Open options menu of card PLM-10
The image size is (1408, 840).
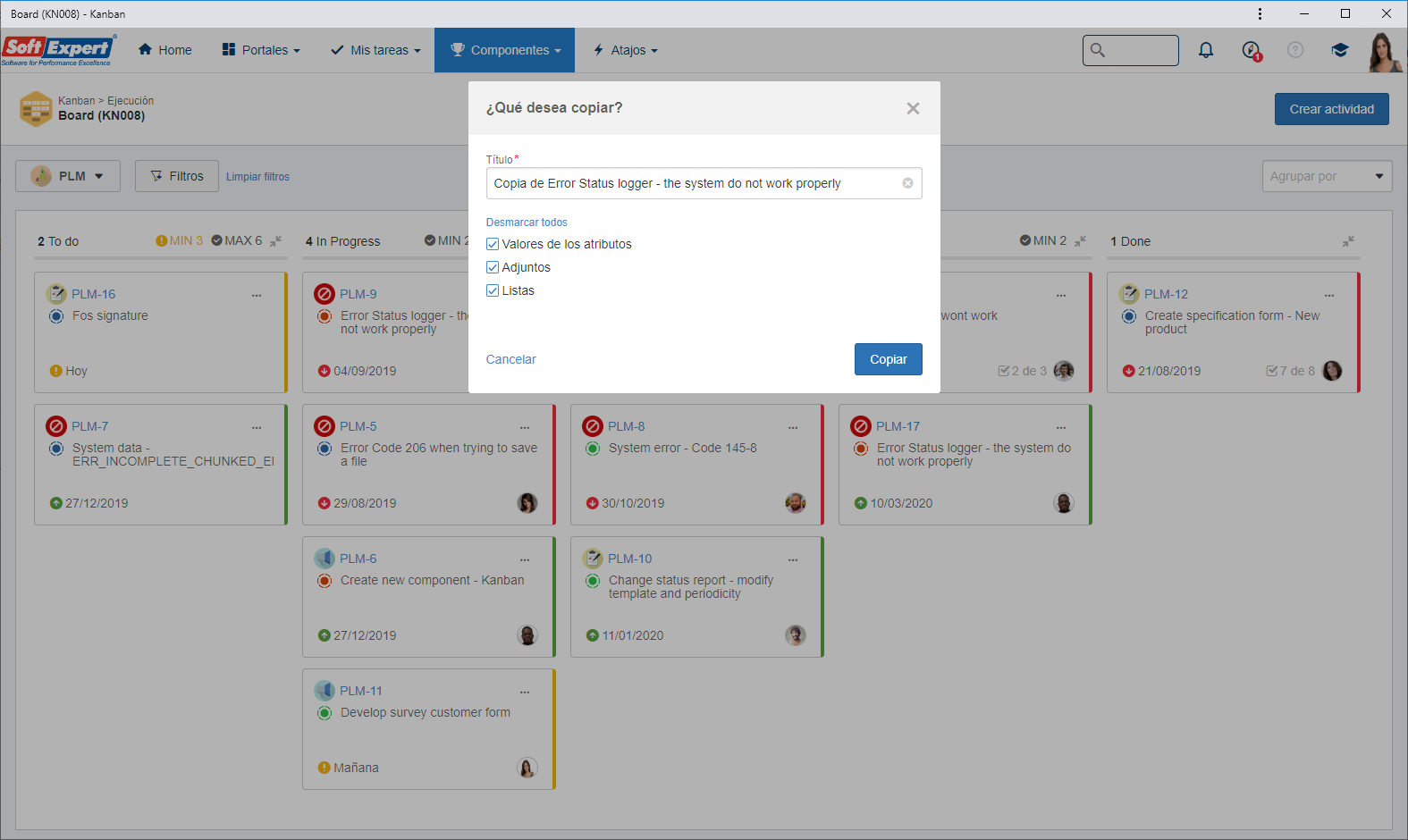tap(793, 559)
